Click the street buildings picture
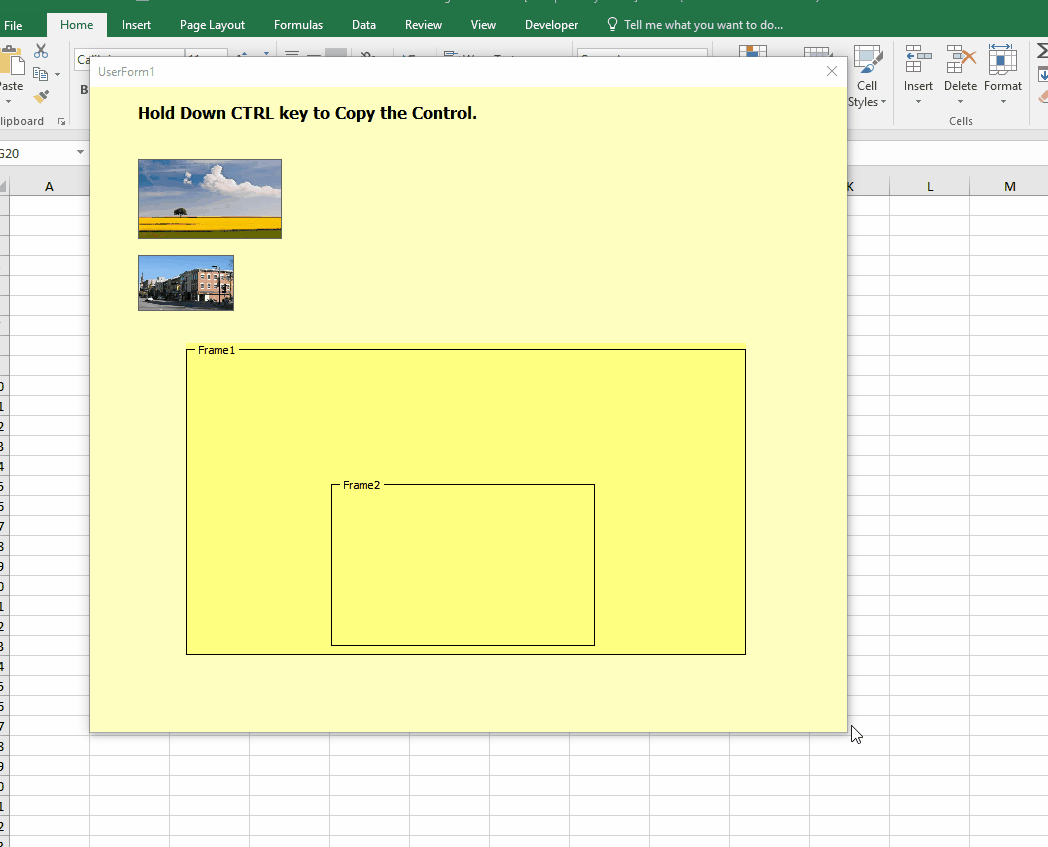The width and height of the screenshot is (1048, 847). click(x=186, y=283)
